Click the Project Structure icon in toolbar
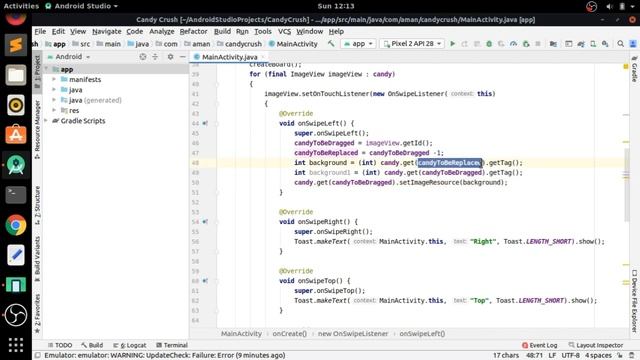640x360 pixels. (x=553, y=44)
